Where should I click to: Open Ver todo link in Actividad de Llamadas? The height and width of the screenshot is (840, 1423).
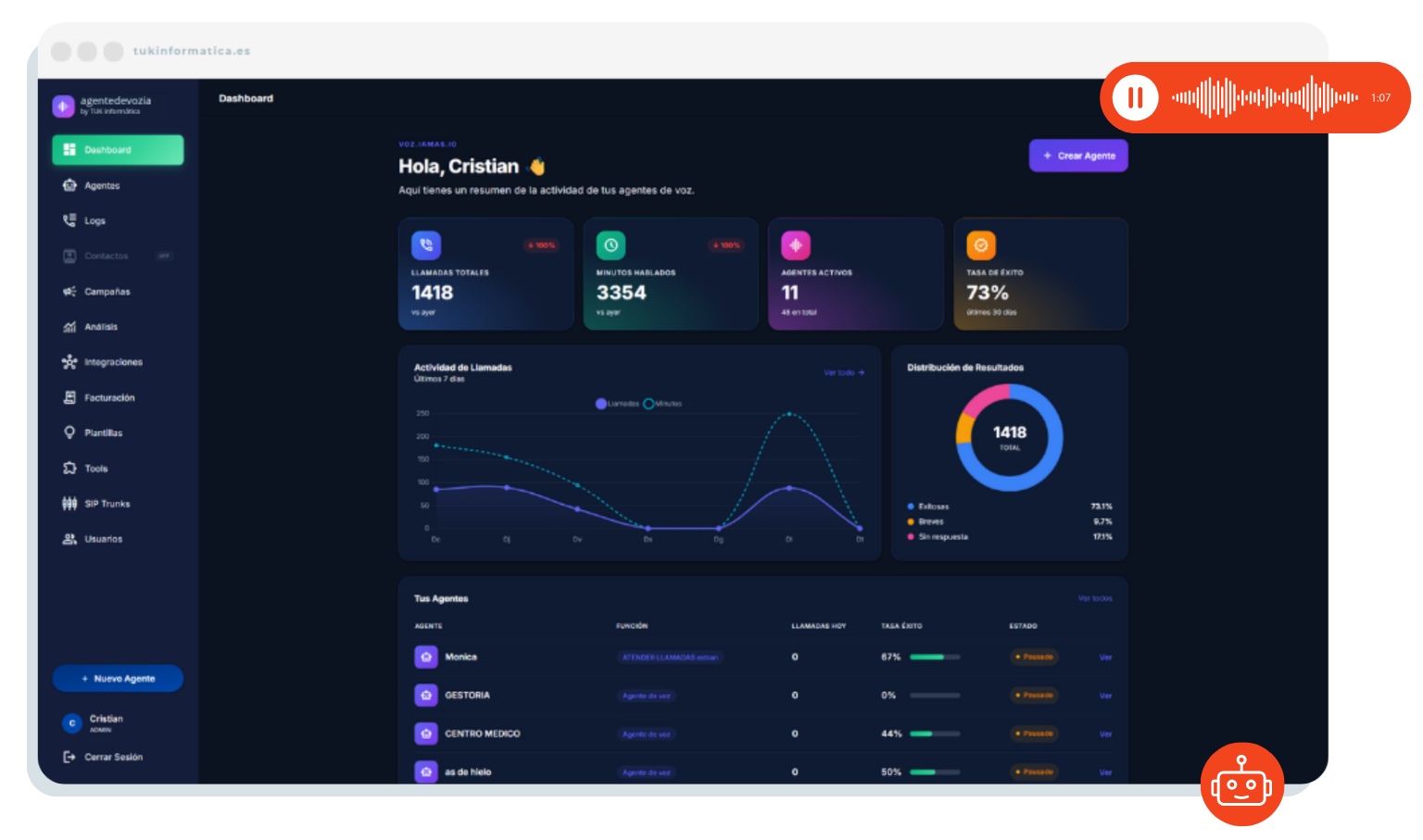click(844, 372)
